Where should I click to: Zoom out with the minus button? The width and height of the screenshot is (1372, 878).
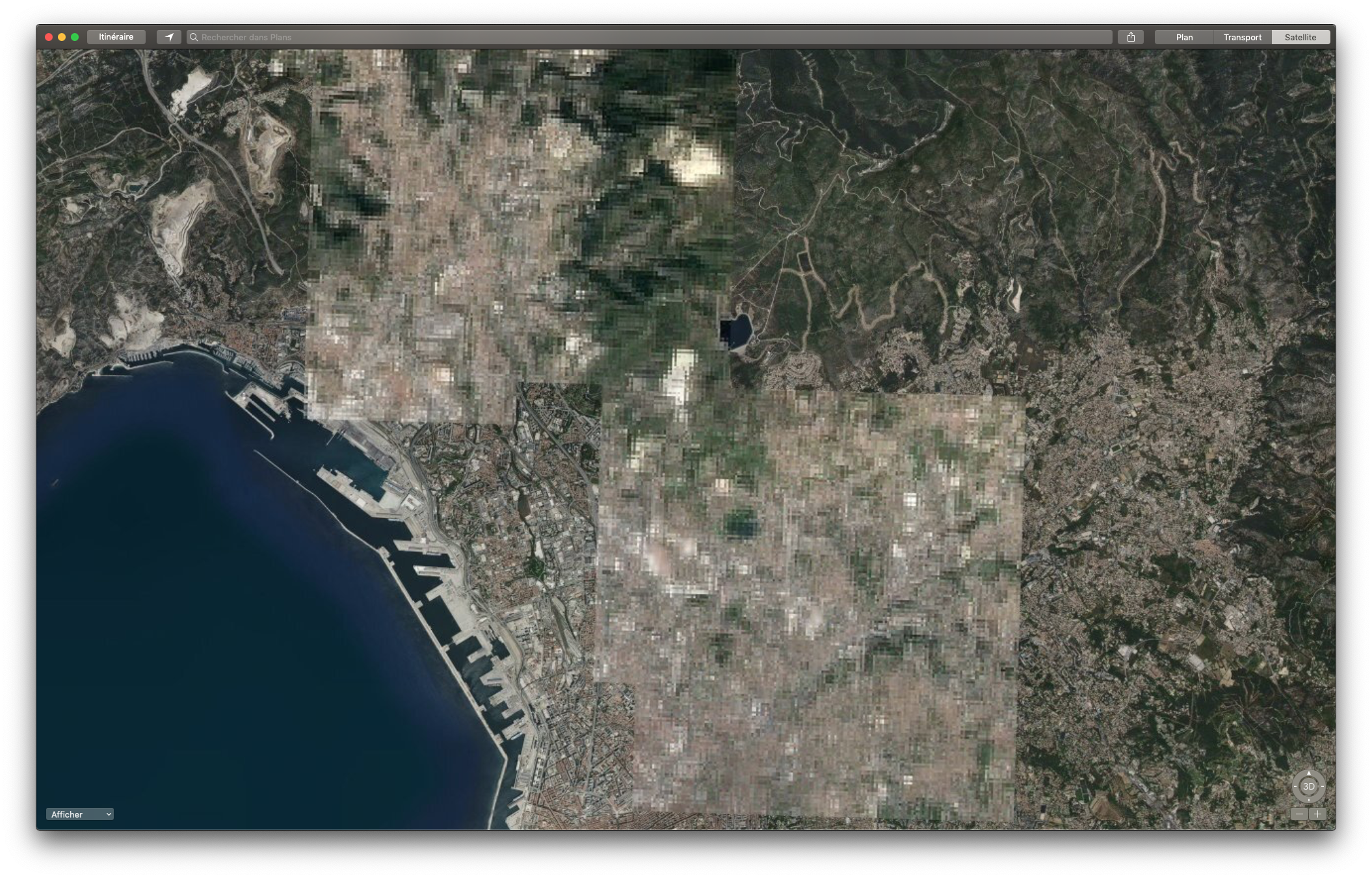tap(1299, 814)
